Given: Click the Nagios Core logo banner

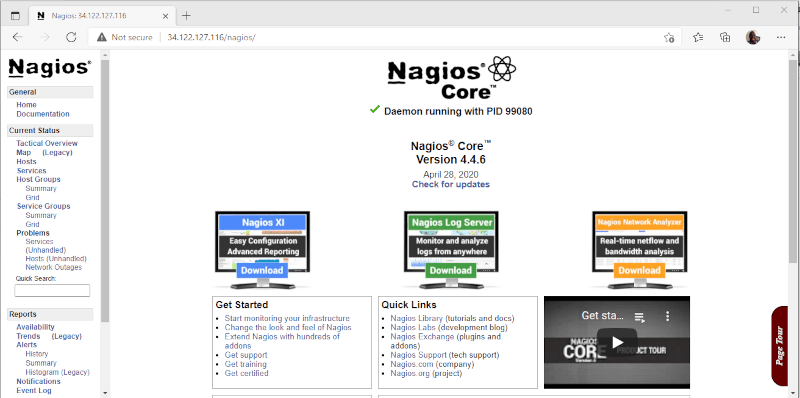Looking at the screenshot, I should (452, 78).
